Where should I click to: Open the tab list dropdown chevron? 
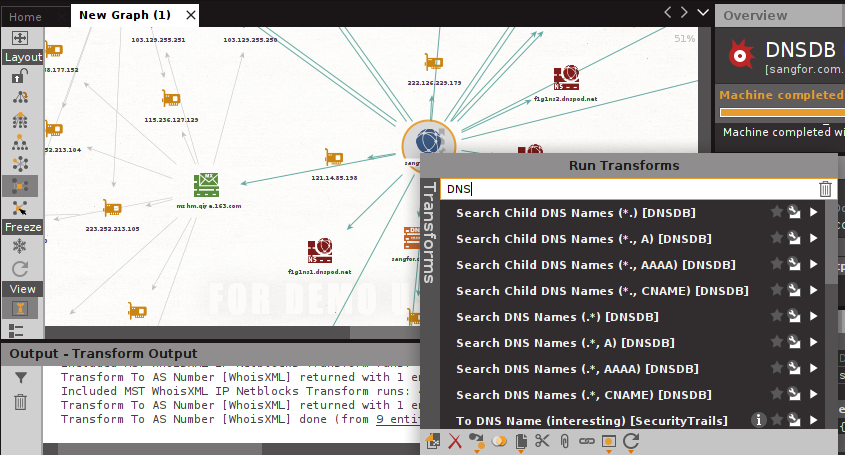click(x=703, y=12)
